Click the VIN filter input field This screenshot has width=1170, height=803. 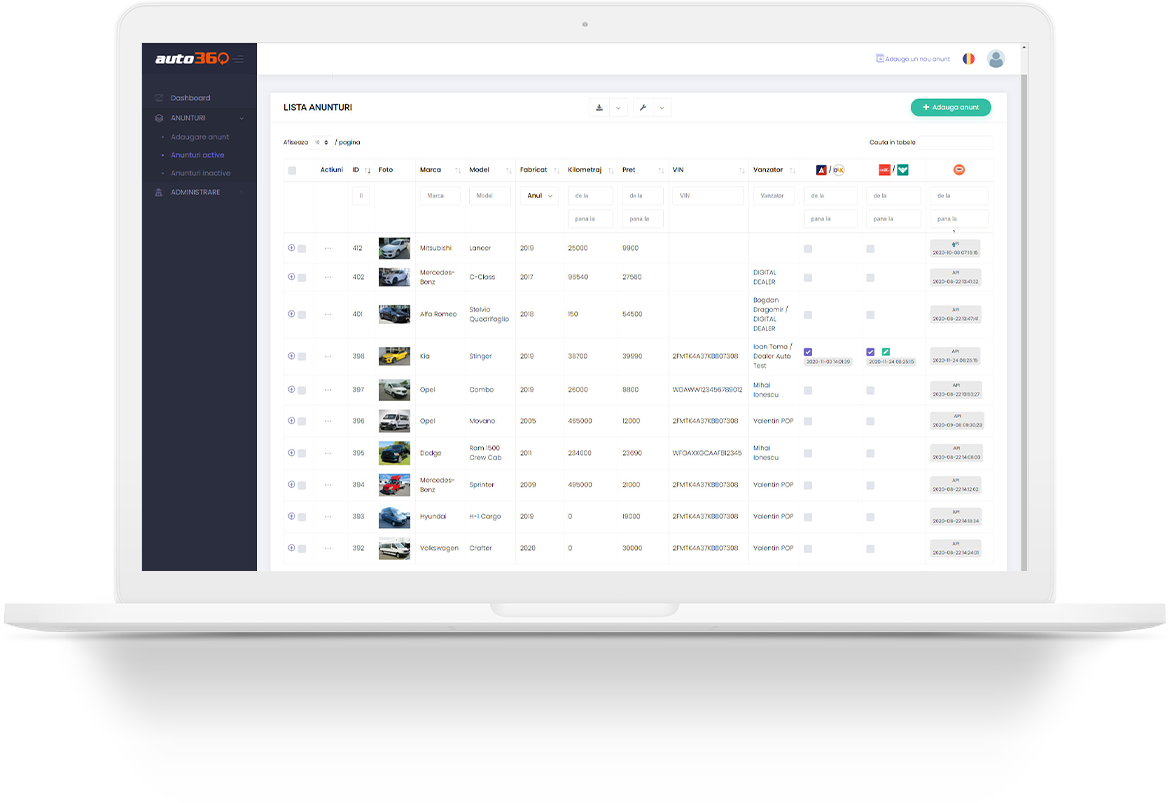tap(707, 196)
